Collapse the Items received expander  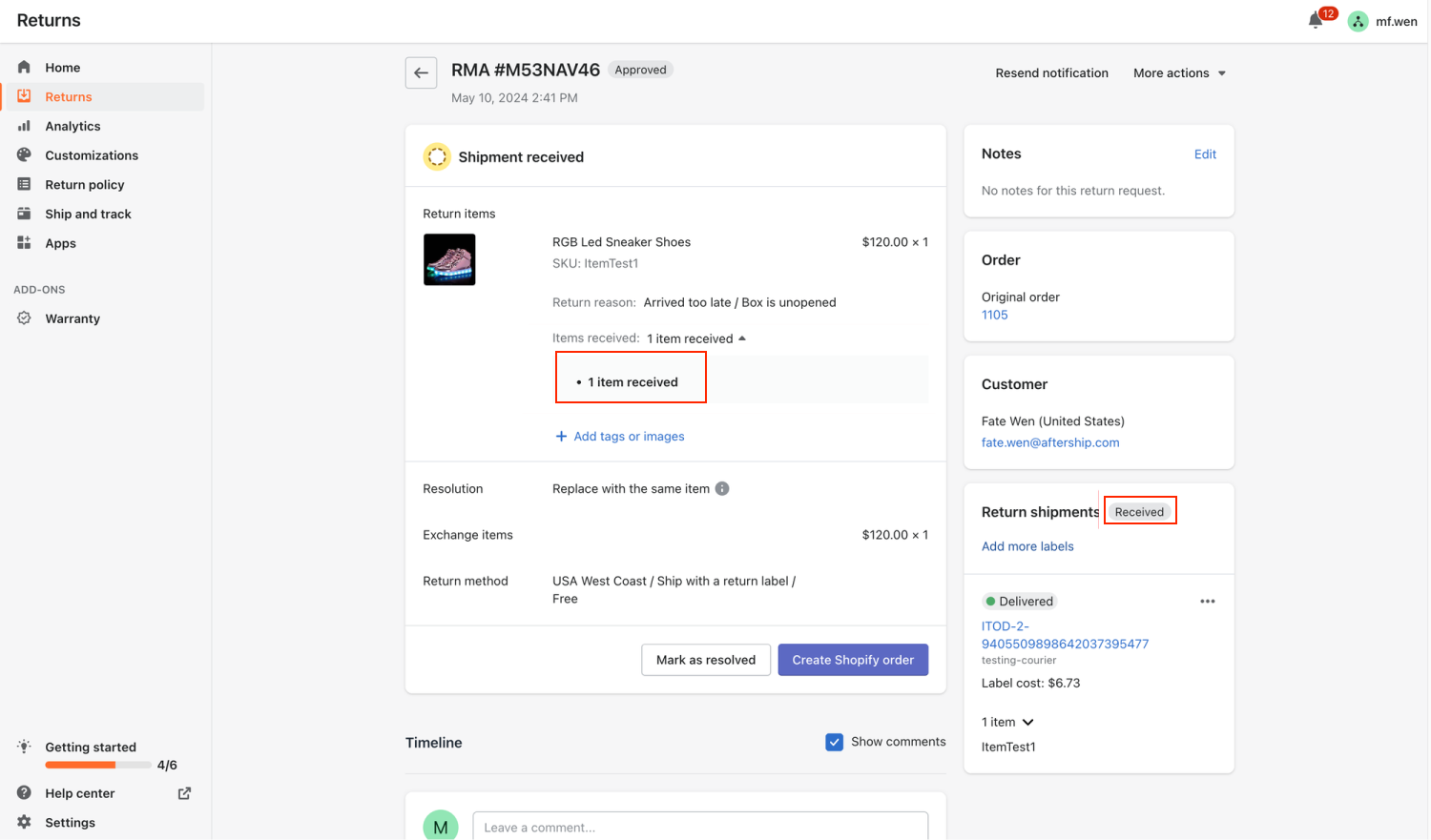[742, 338]
